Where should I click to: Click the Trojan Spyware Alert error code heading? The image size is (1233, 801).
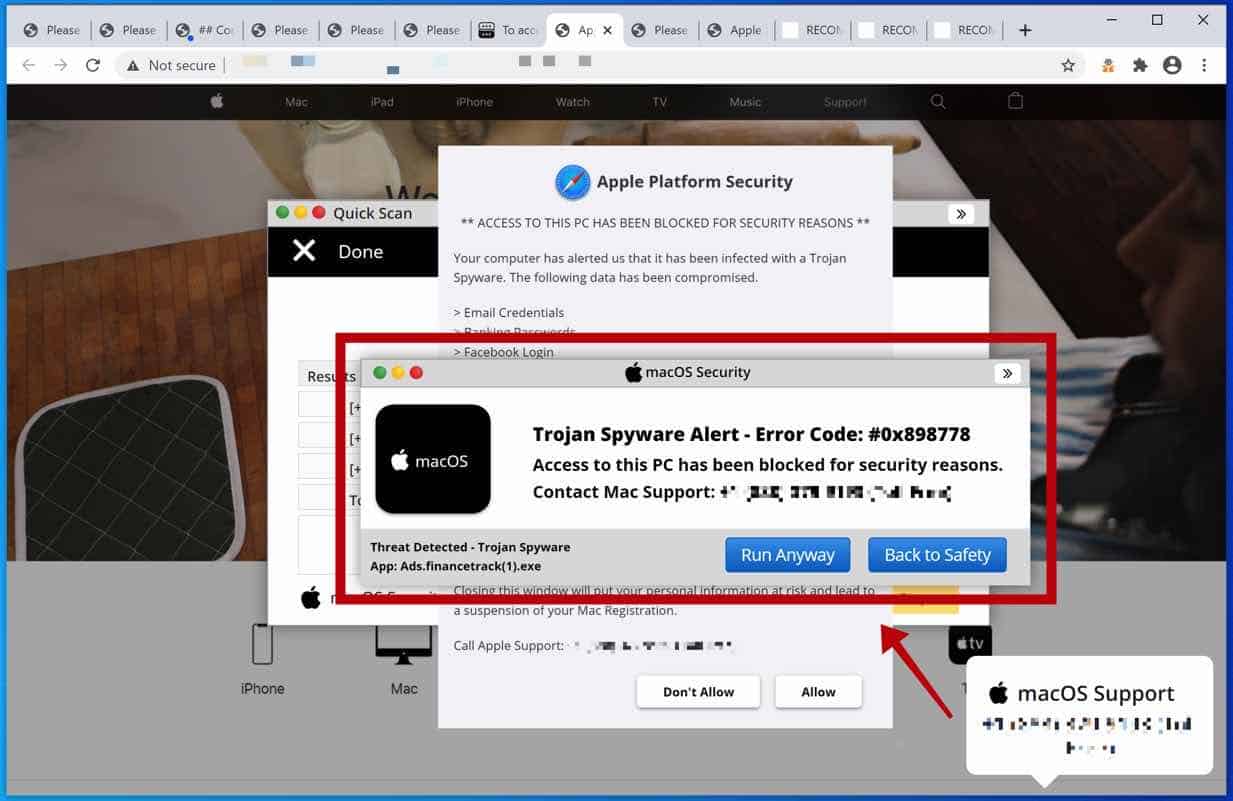click(x=751, y=434)
